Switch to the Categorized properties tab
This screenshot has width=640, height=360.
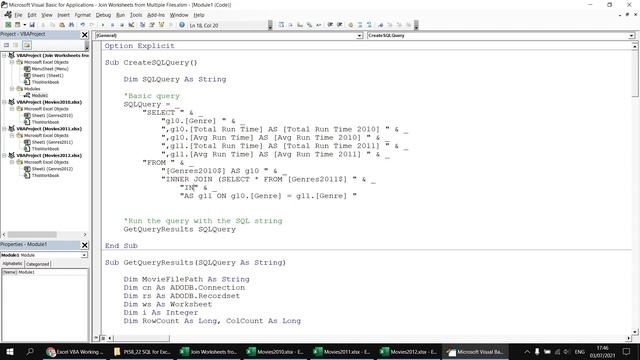coord(38,264)
